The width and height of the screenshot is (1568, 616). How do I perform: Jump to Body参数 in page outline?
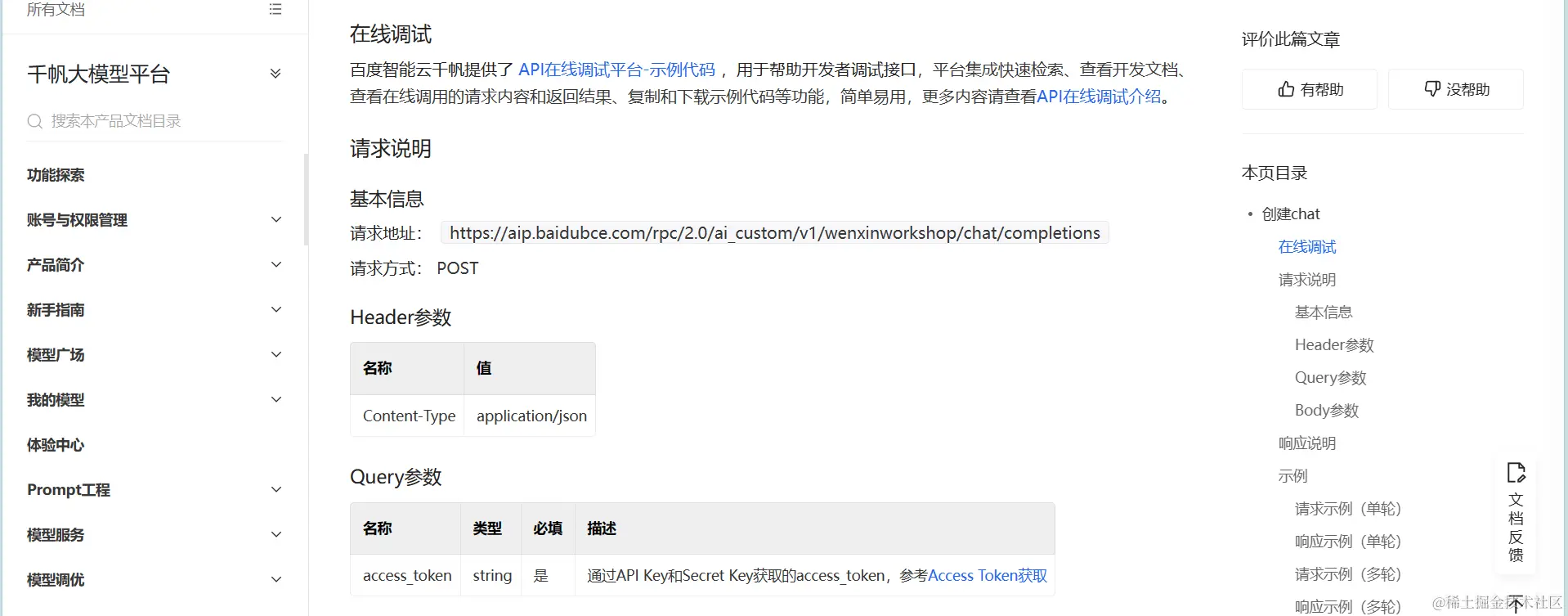pyautogui.click(x=1327, y=411)
